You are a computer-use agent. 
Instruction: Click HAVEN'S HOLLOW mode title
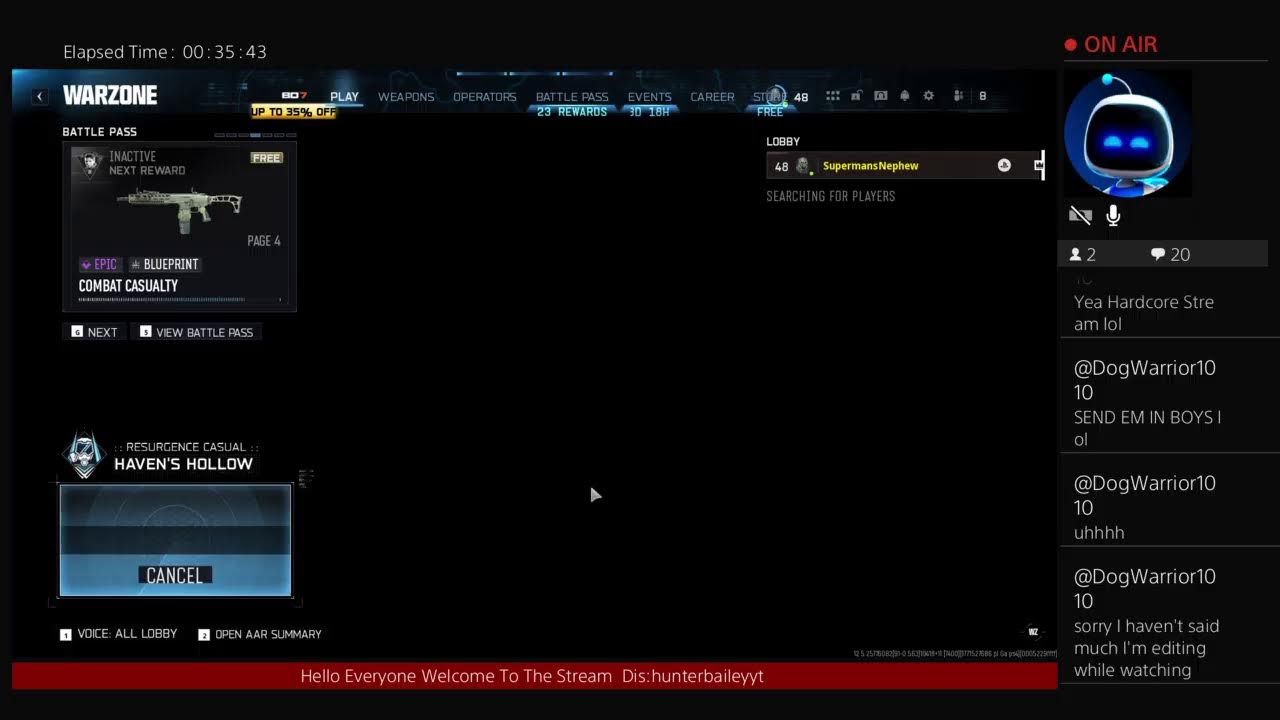(x=183, y=464)
